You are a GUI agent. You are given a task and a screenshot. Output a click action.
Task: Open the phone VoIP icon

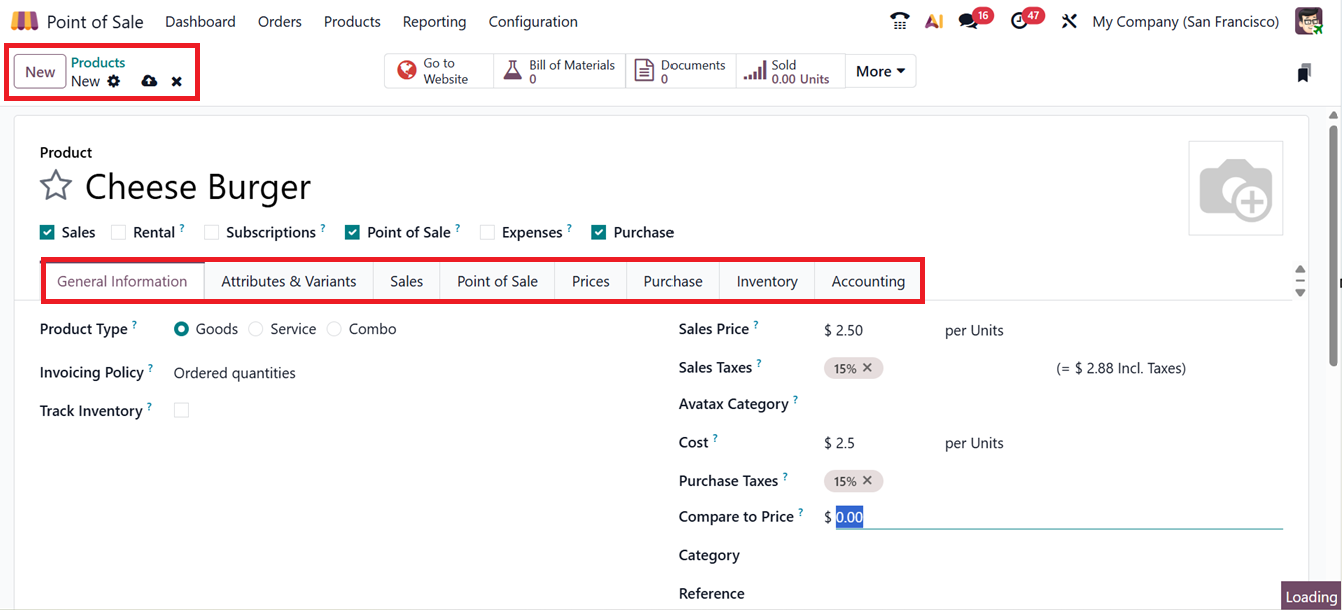[x=899, y=21]
